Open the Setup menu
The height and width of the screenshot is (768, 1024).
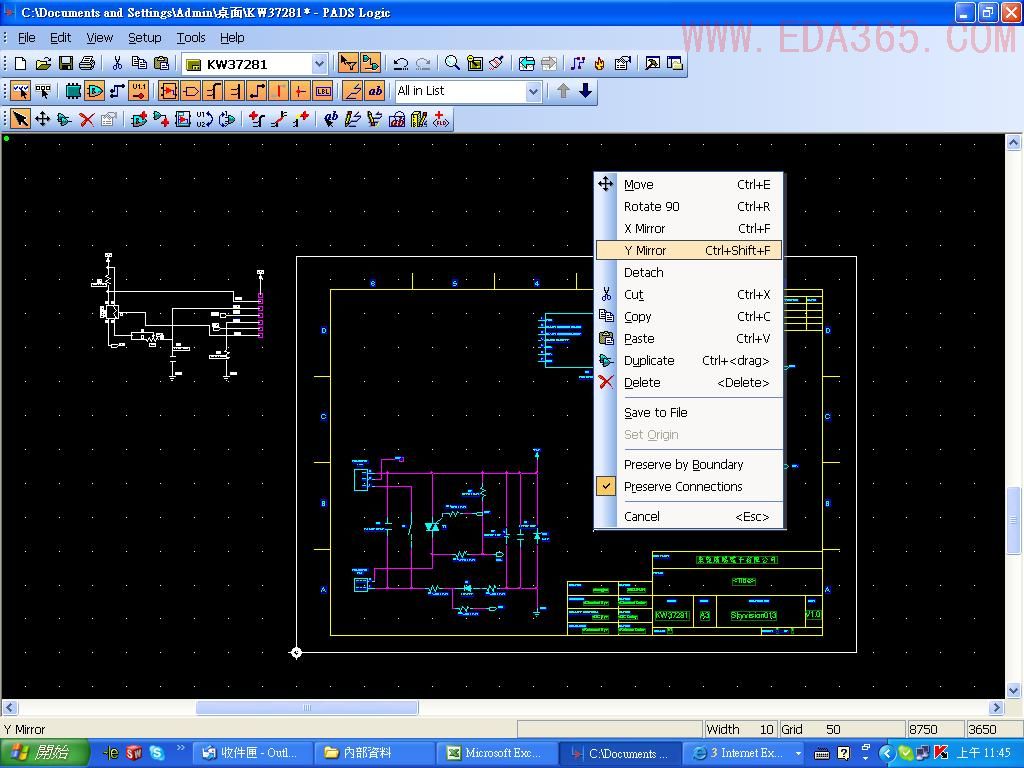coord(144,38)
